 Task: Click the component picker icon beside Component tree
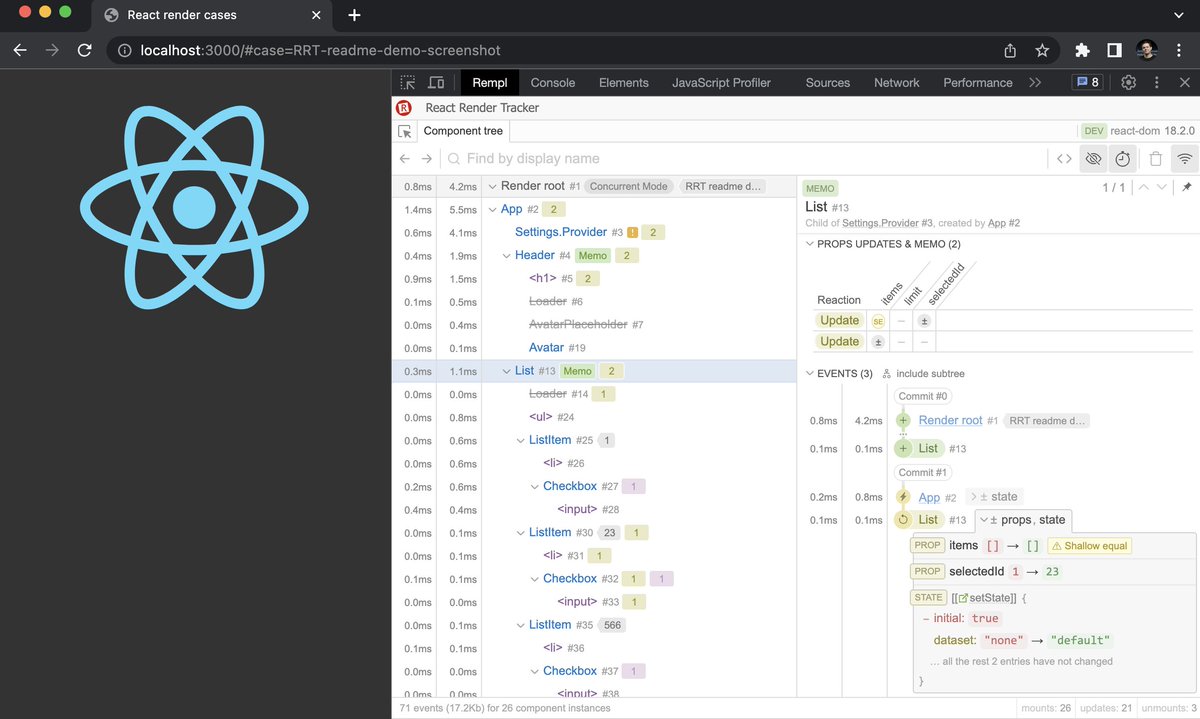405,131
